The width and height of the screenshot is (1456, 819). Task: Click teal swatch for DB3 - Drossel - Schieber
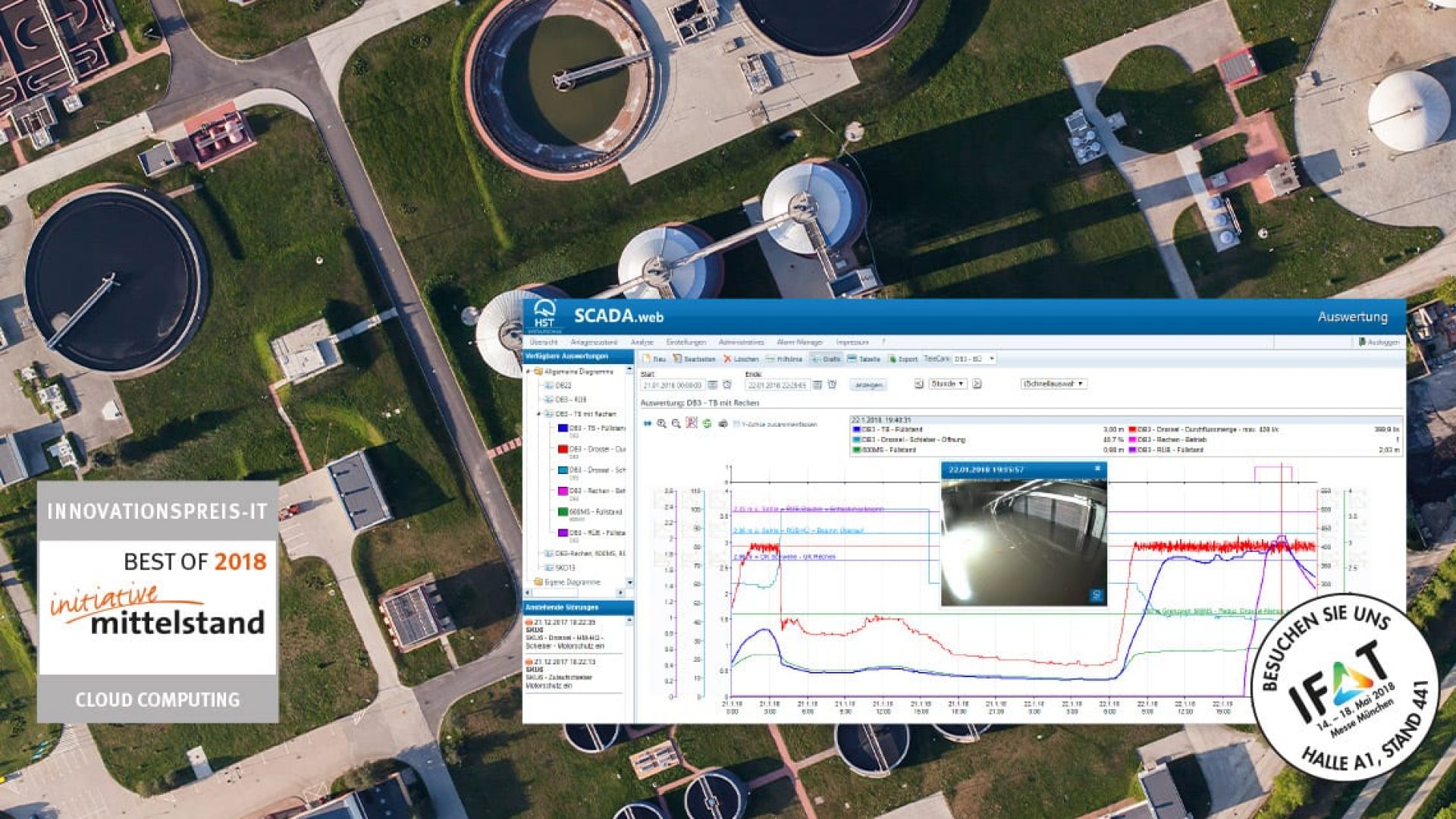click(x=563, y=470)
